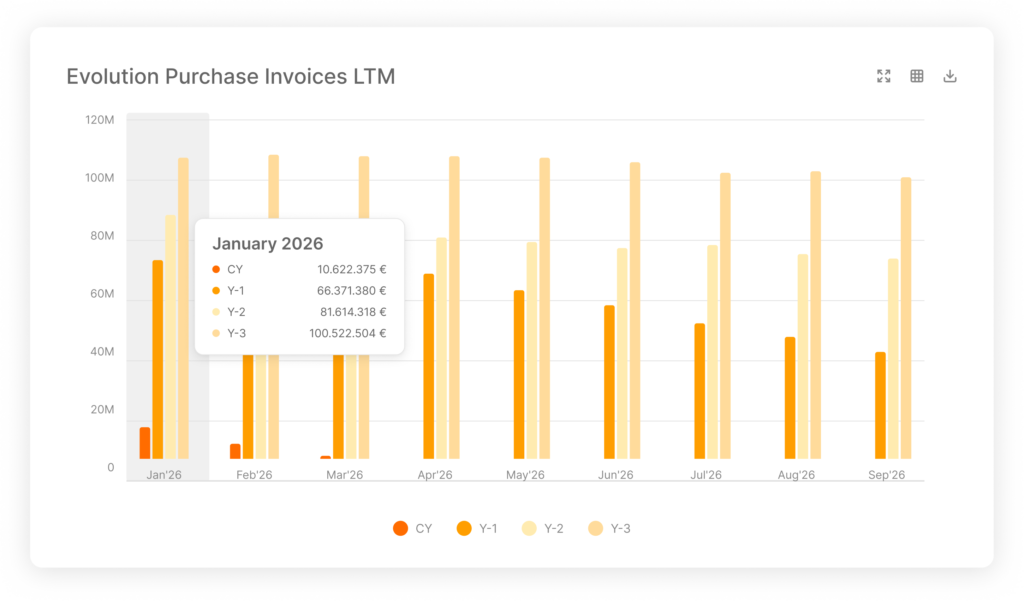
Task: Toggle CY series in legend
Action: tap(413, 528)
